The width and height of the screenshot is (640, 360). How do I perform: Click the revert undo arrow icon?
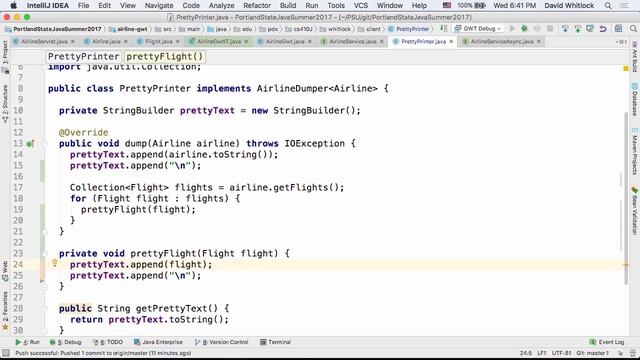pyautogui.click(x=603, y=29)
